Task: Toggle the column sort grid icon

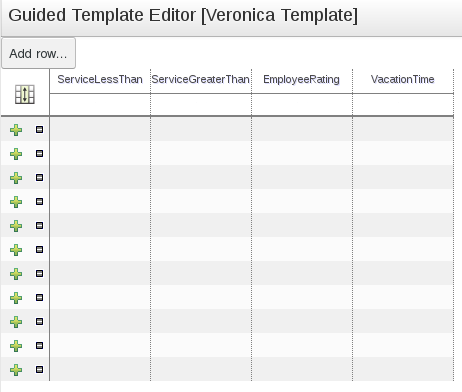Action: tap(25, 94)
